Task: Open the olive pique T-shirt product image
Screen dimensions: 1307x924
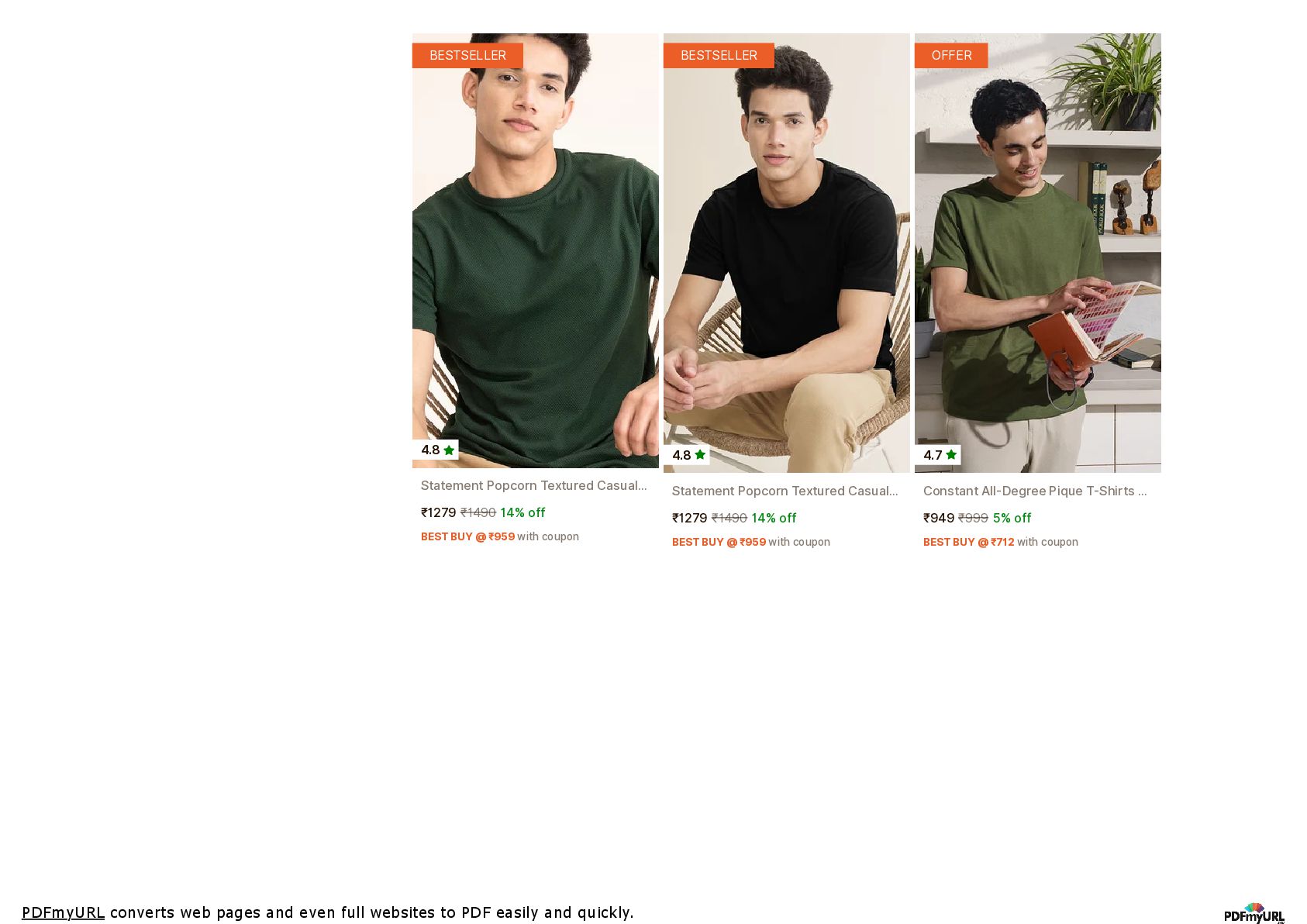Action: tap(1038, 253)
